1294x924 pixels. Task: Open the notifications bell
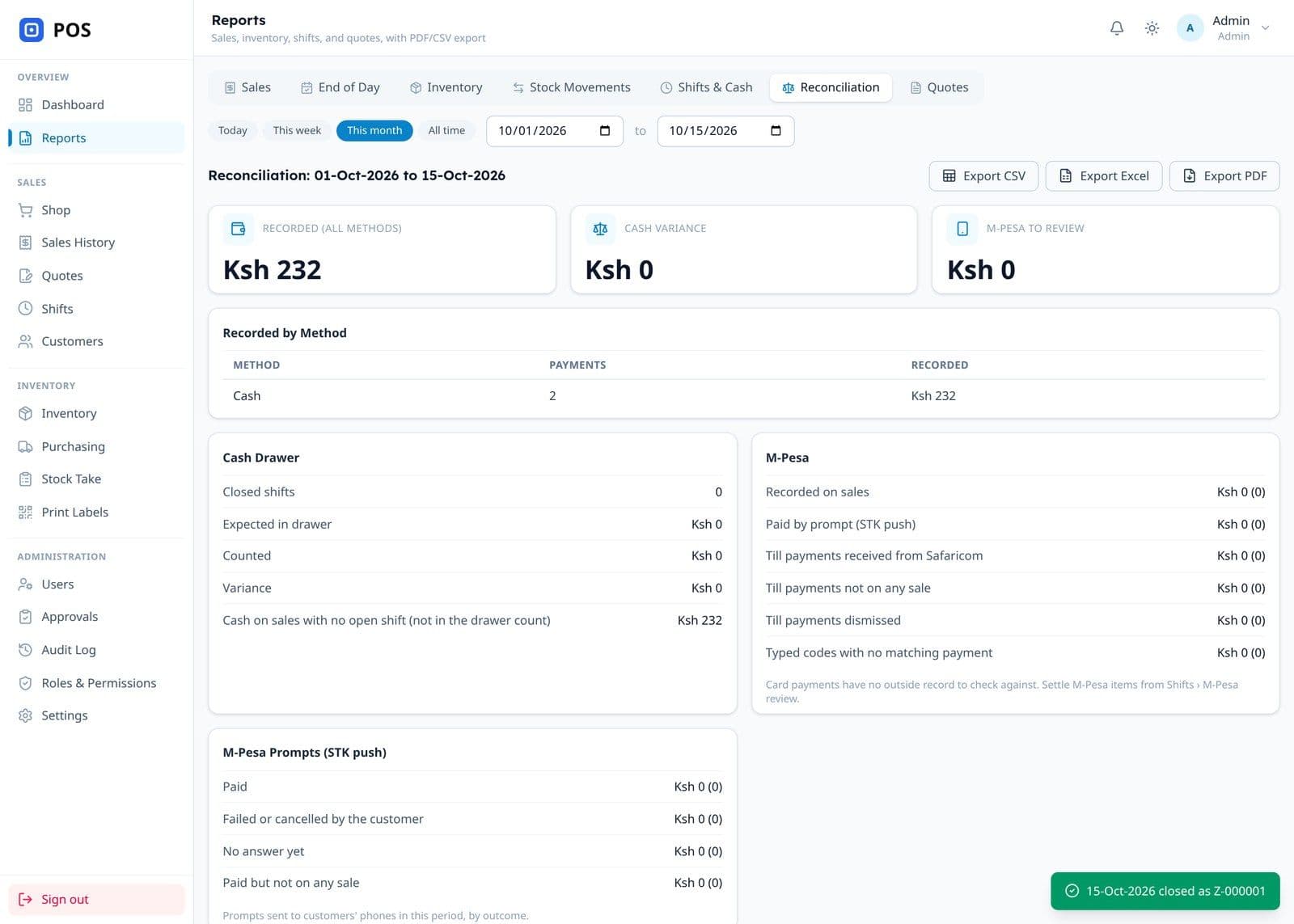coord(1117,28)
